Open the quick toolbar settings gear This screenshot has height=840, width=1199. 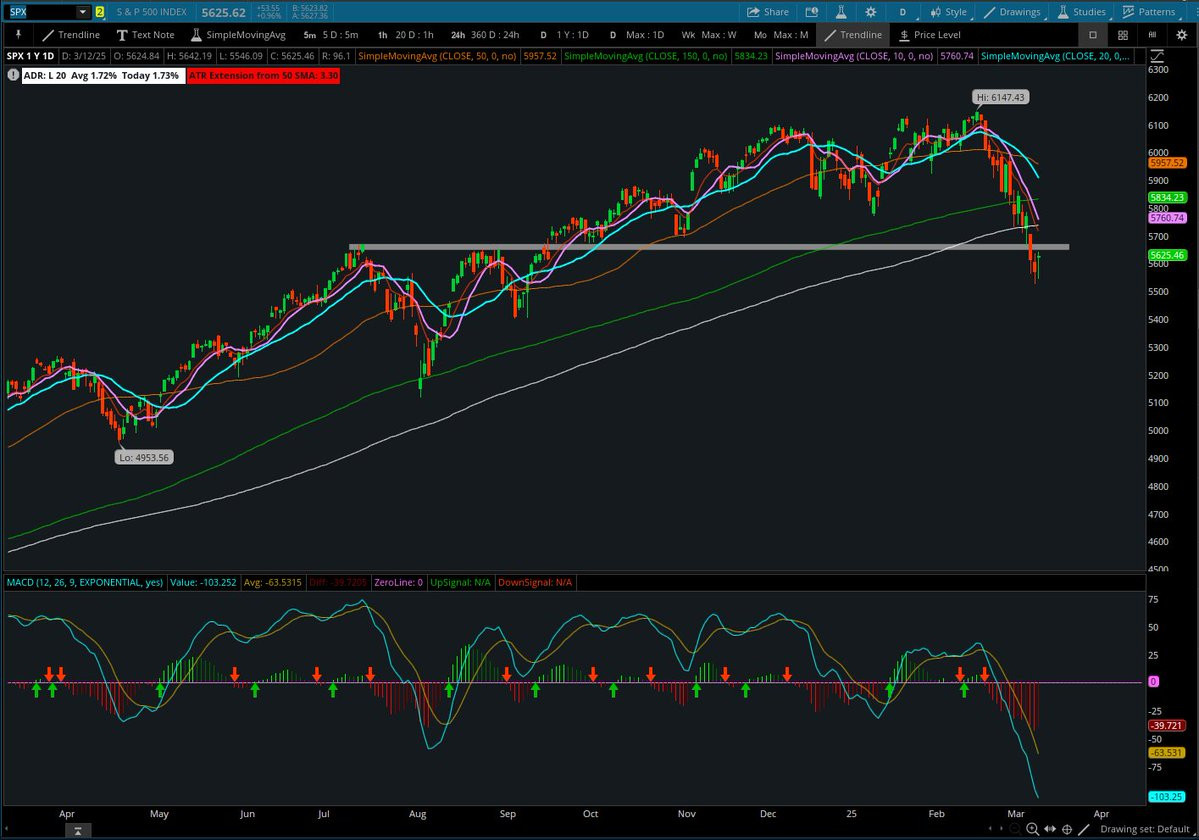pyautogui.click(x=1181, y=34)
